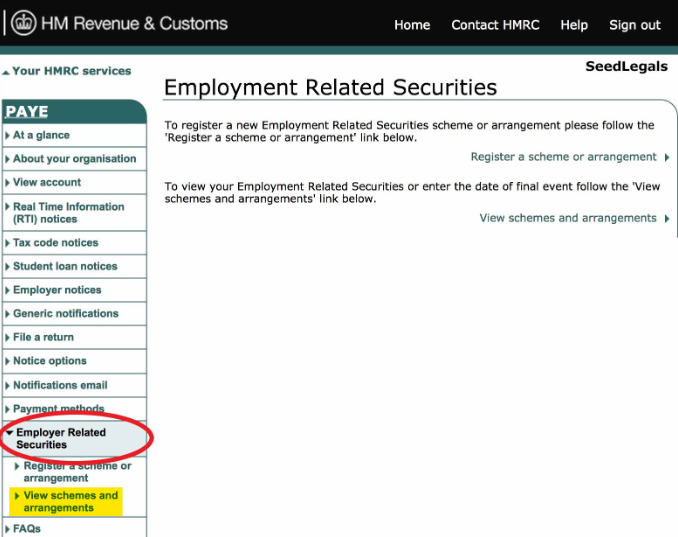Collapse the Your HMRC services section

point(70,71)
